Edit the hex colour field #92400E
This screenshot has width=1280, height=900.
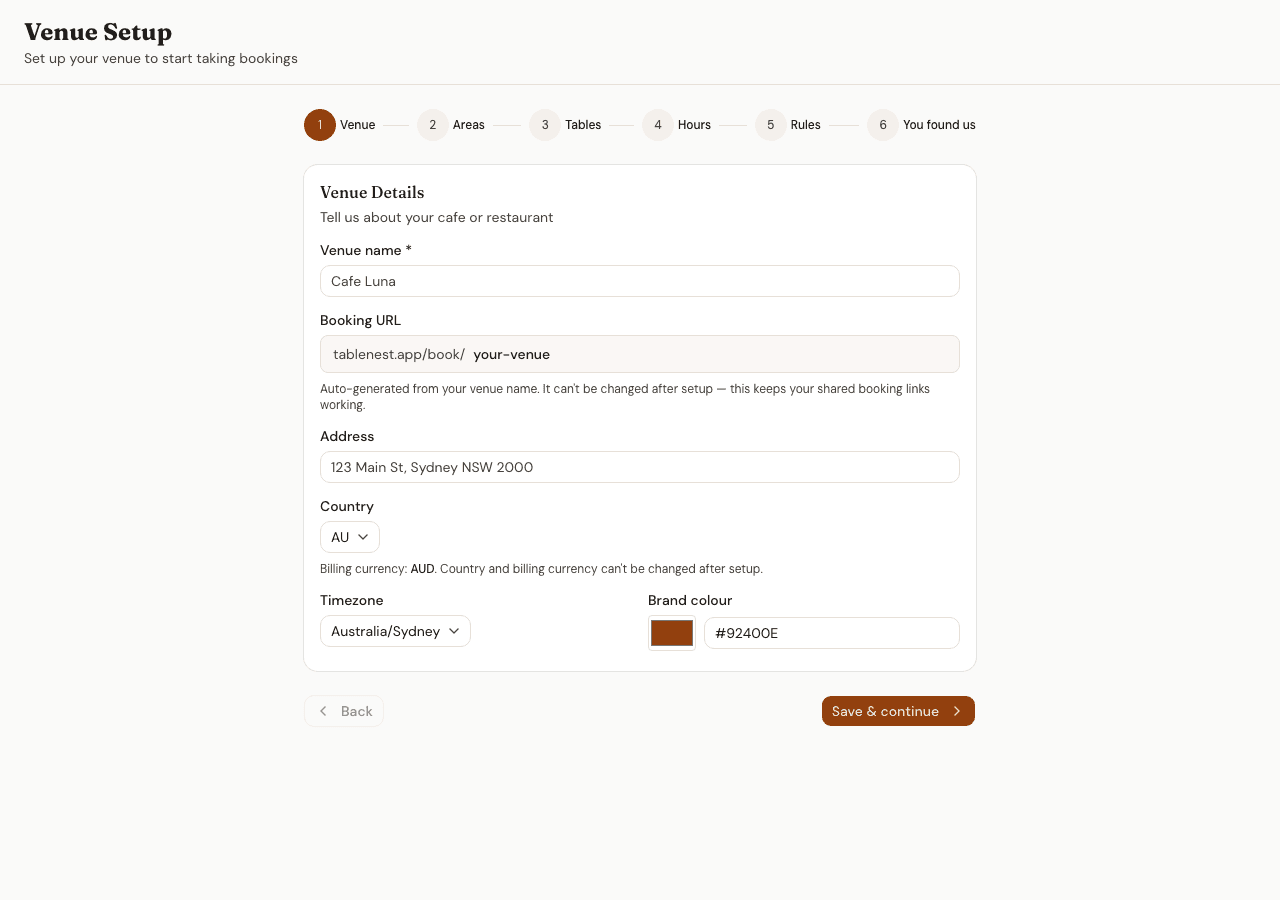point(832,633)
